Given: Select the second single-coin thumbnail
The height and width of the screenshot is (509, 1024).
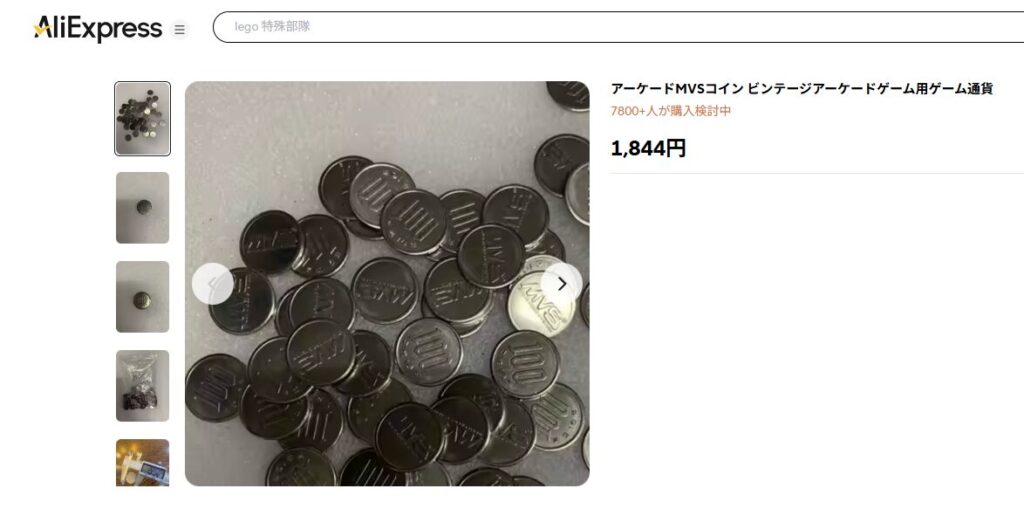Looking at the screenshot, I should [x=142, y=208].
